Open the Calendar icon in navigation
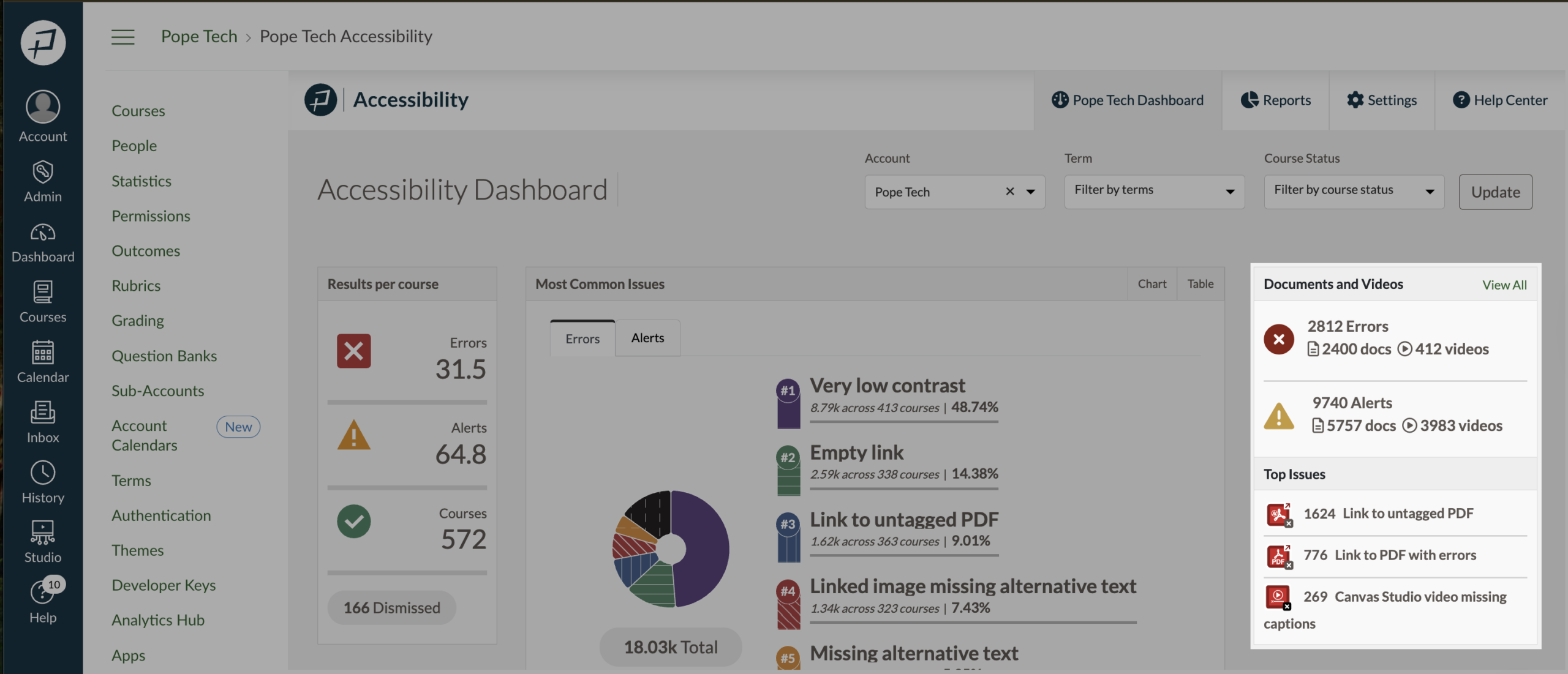 click(x=43, y=353)
